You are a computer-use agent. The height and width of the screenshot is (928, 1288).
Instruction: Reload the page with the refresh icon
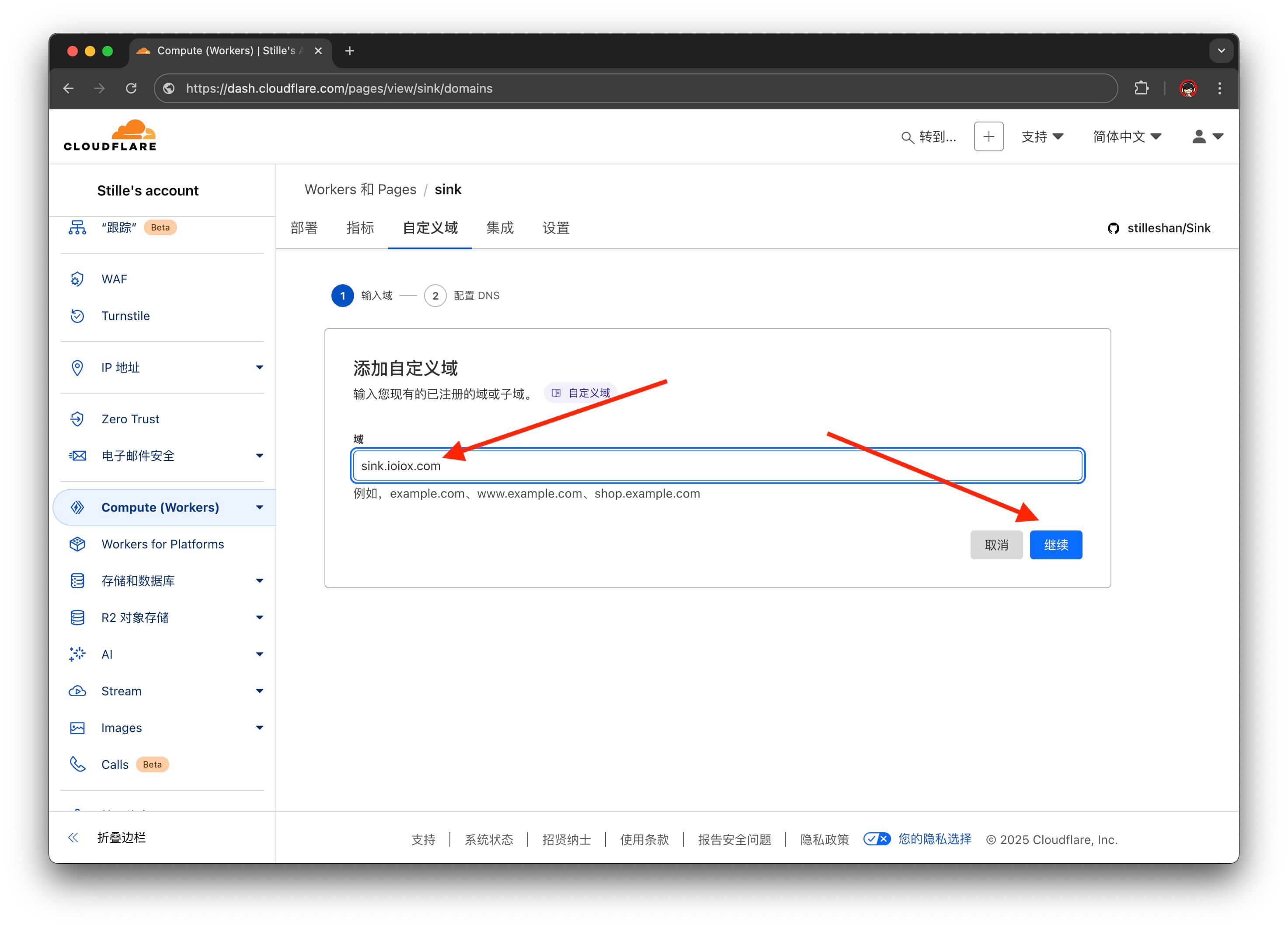point(131,88)
